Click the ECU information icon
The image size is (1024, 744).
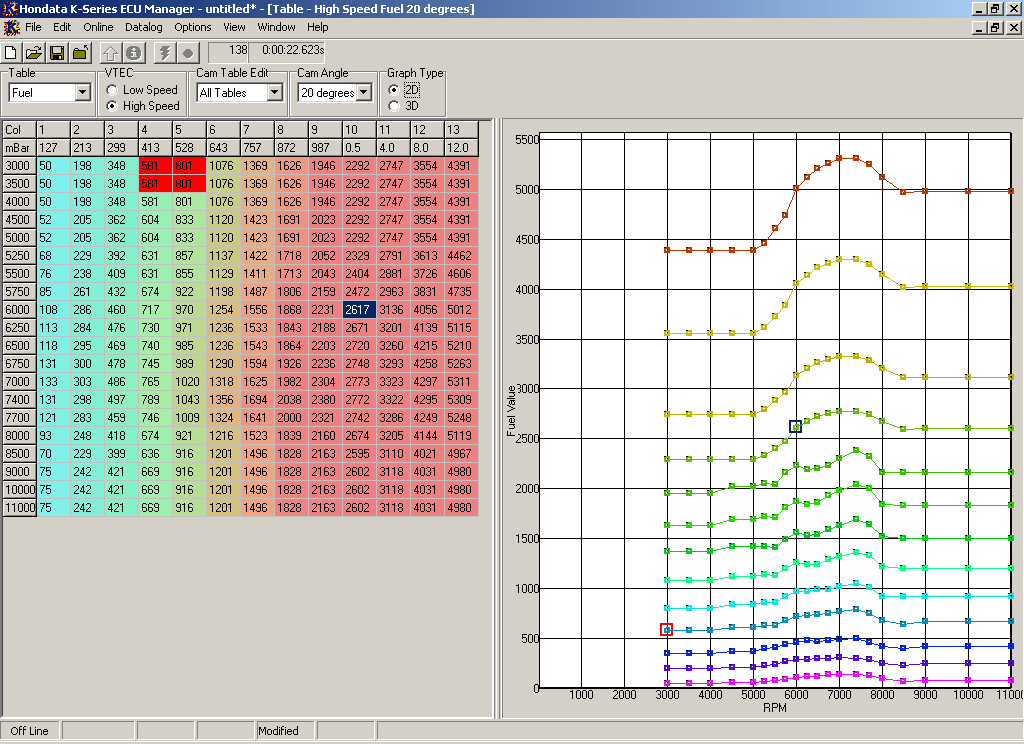tap(133, 53)
